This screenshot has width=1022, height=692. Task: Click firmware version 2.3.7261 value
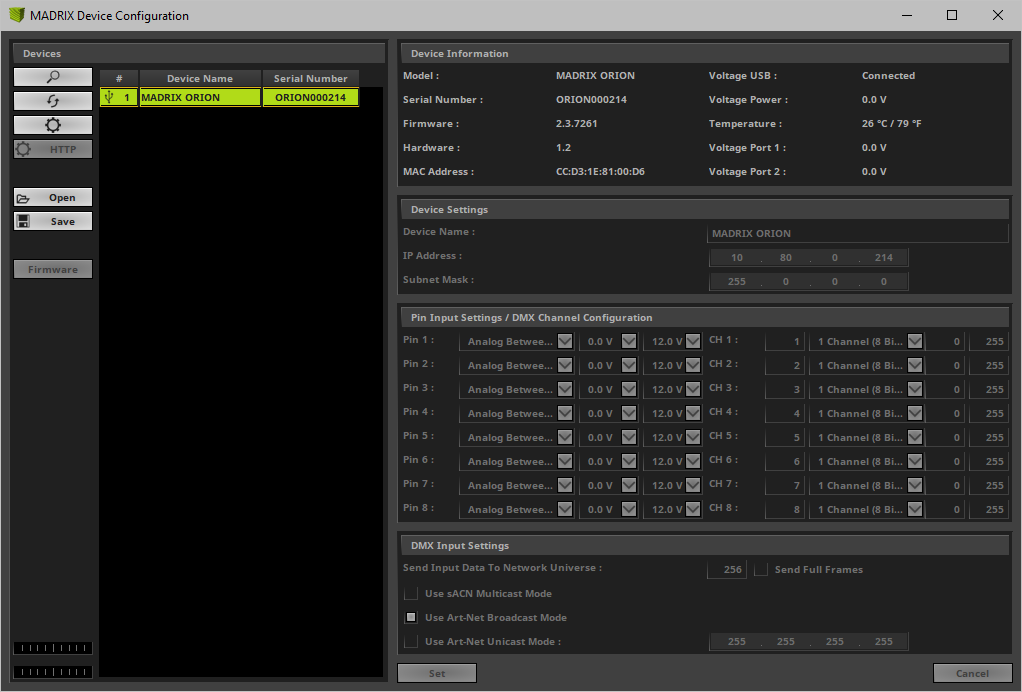[576, 124]
